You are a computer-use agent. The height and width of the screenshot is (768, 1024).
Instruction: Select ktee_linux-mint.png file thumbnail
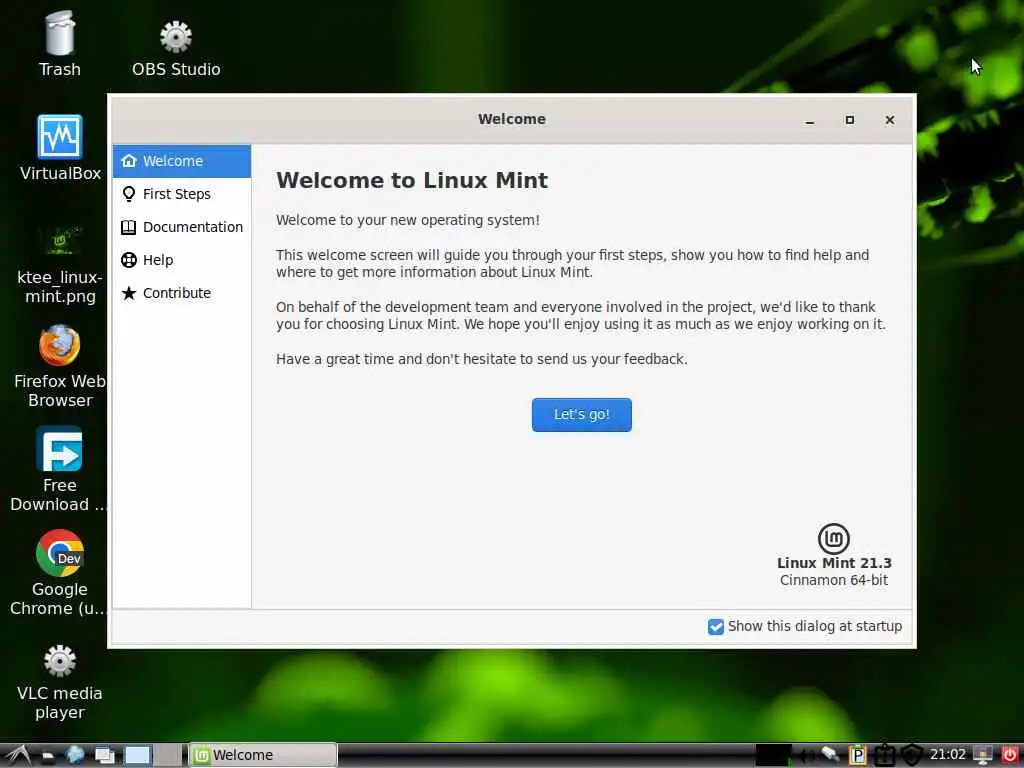click(x=60, y=263)
